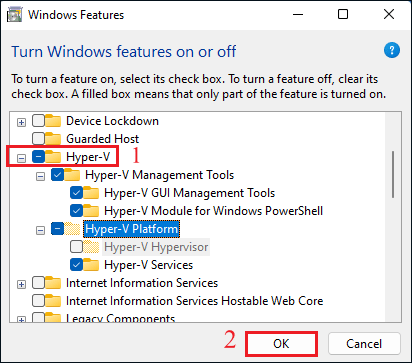
Task: Enable the Guarded Host checkbox
Action: (x=38, y=139)
